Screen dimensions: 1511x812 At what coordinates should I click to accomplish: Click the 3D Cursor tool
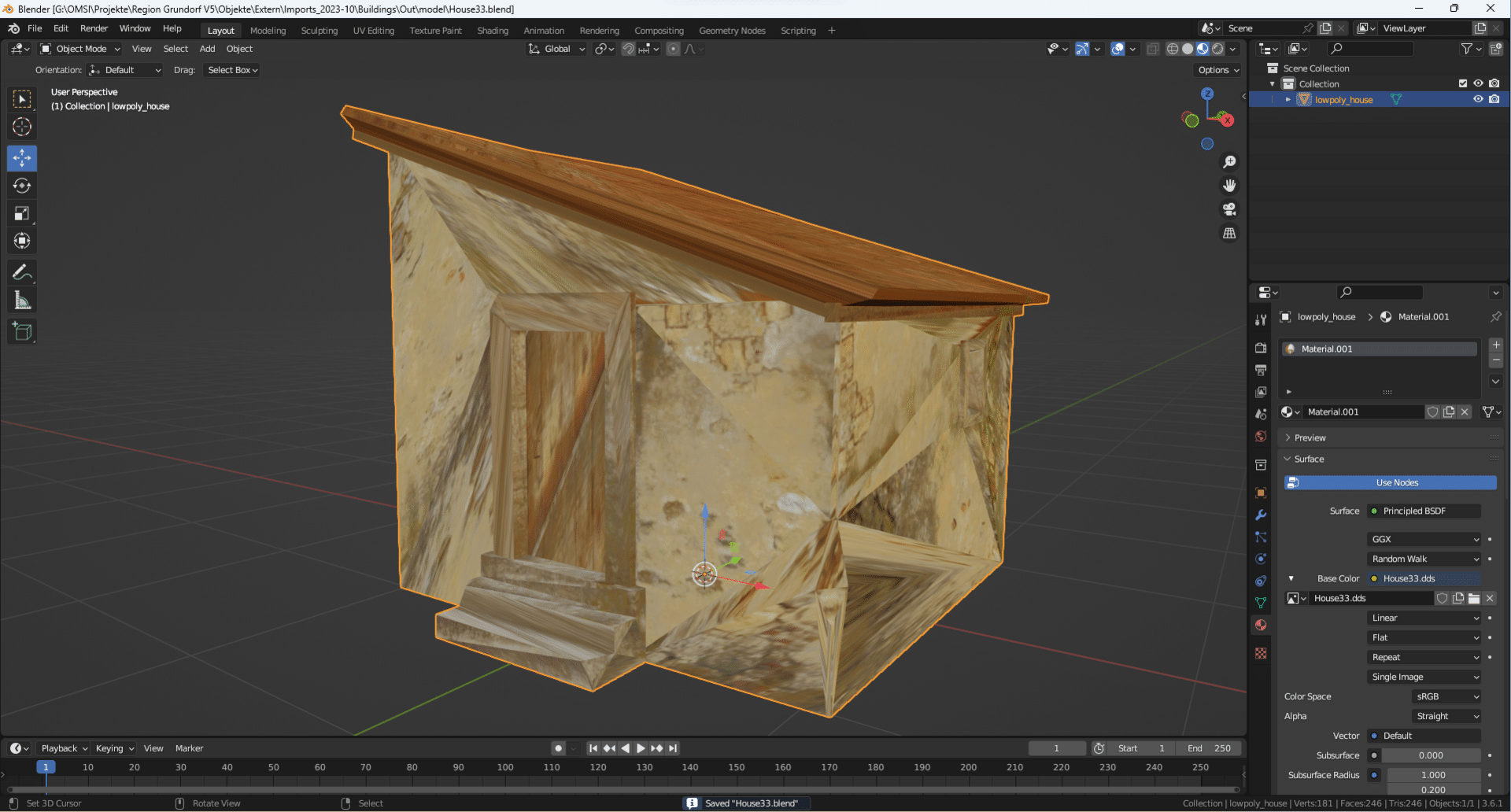(x=22, y=127)
